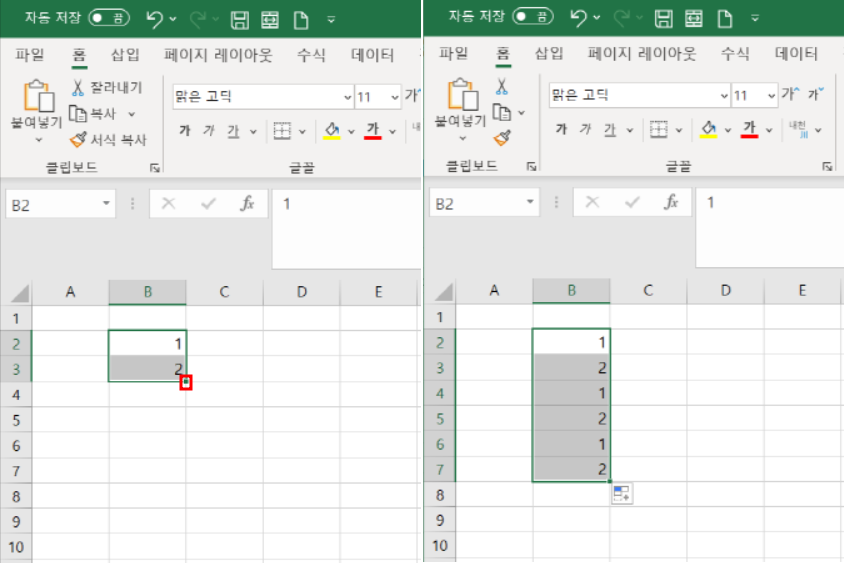Open font size 11 dropdown in left window

395,97
